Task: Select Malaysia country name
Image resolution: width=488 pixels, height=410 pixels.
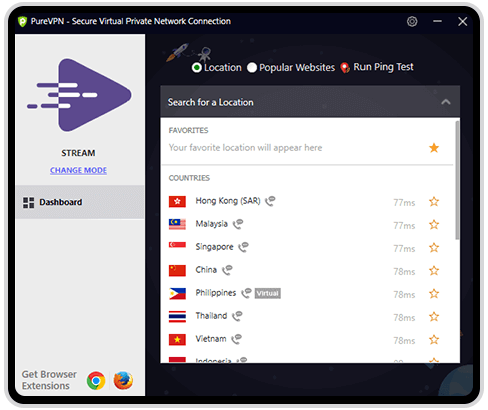Action: point(211,224)
